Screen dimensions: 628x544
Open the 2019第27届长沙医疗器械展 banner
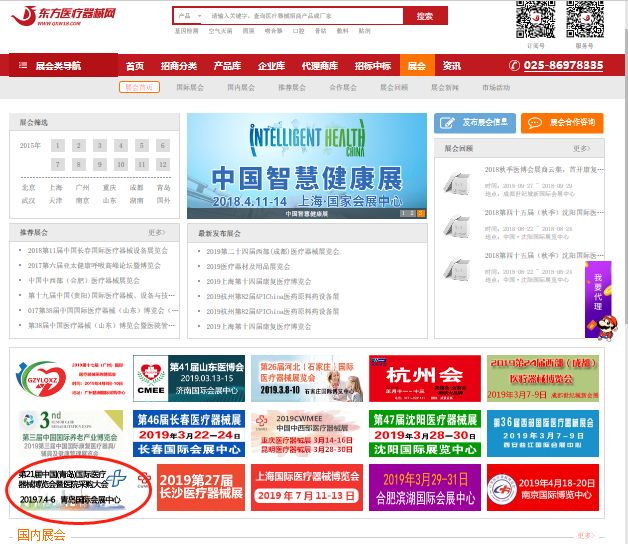pos(201,488)
